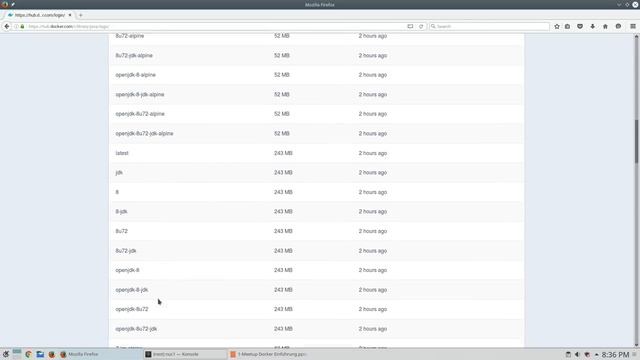
Task: Open the volume control in the system tray
Action: pyautogui.click(x=577, y=354)
